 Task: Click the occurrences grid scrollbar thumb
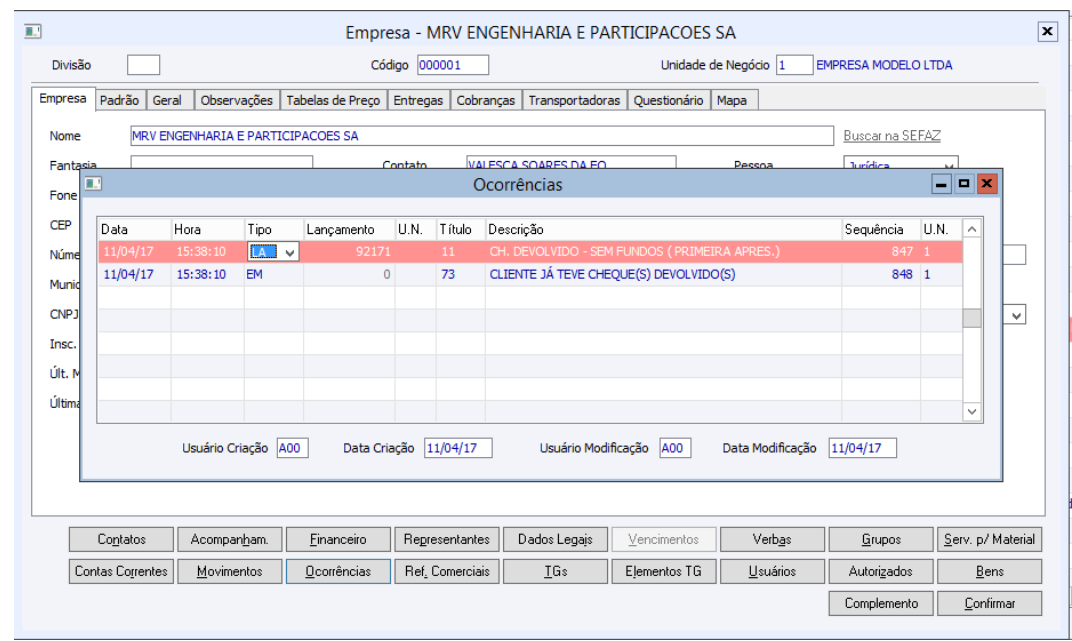click(x=972, y=318)
